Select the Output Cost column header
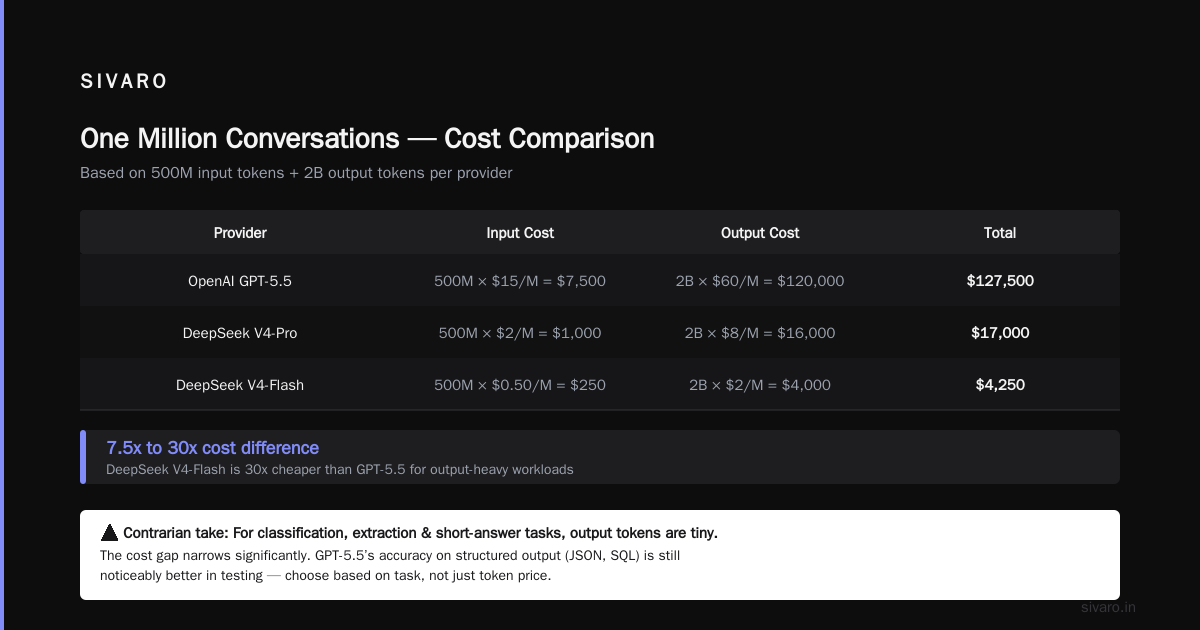Viewport: 1200px width, 630px height. point(760,233)
